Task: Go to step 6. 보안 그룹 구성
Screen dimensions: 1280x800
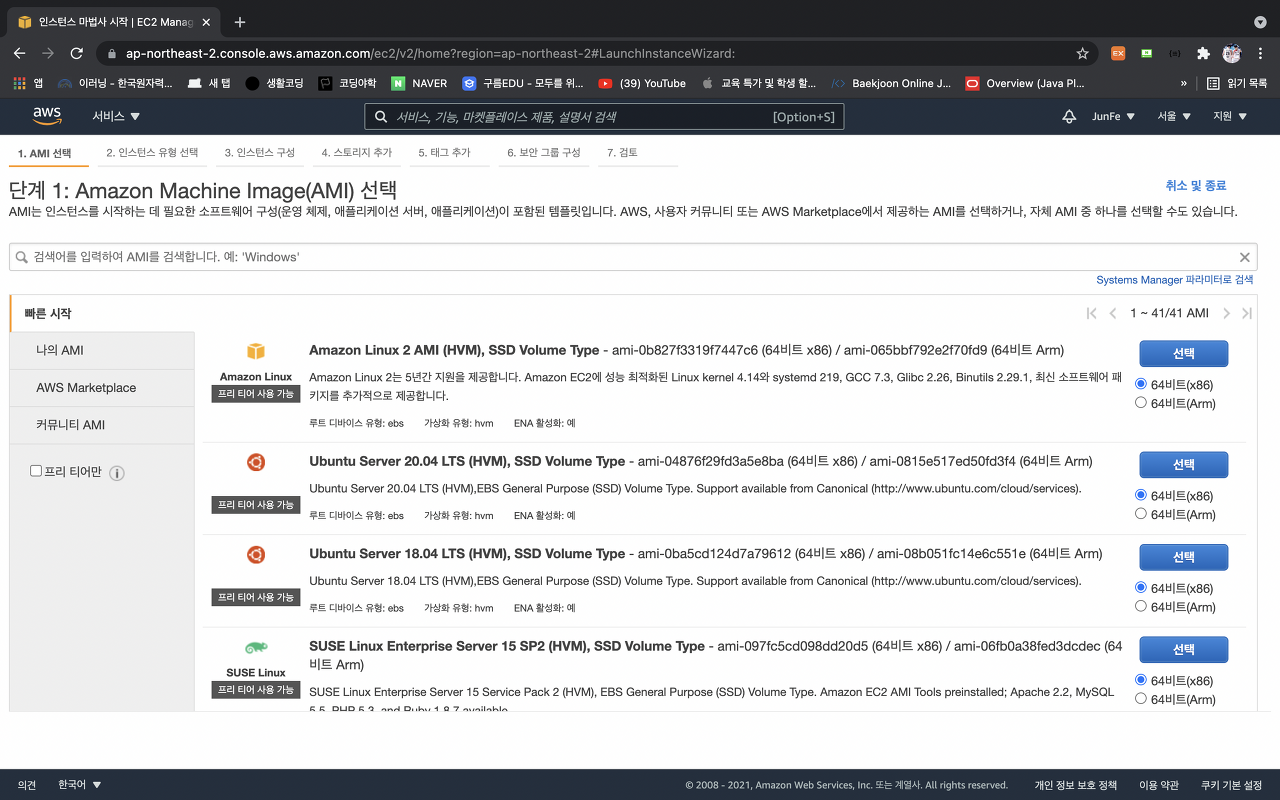Action: [x=544, y=153]
